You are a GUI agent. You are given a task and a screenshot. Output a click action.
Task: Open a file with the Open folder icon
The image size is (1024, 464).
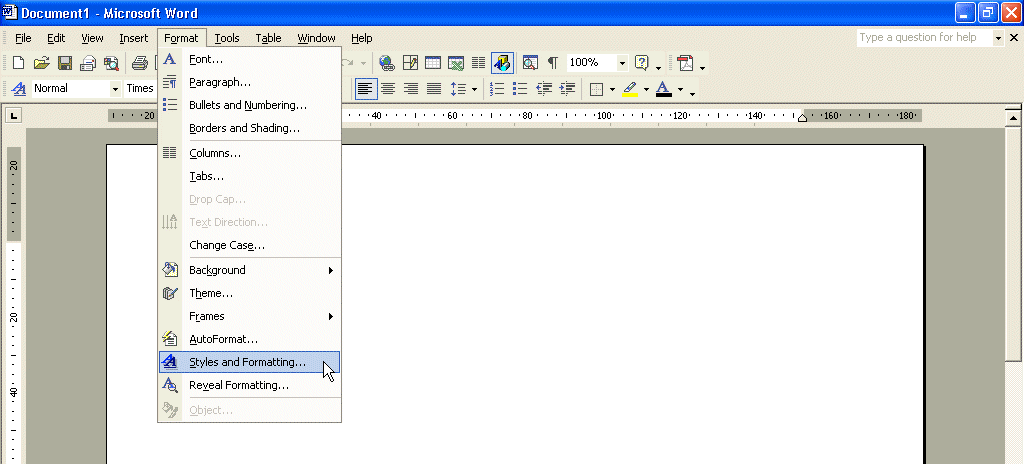[42, 63]
